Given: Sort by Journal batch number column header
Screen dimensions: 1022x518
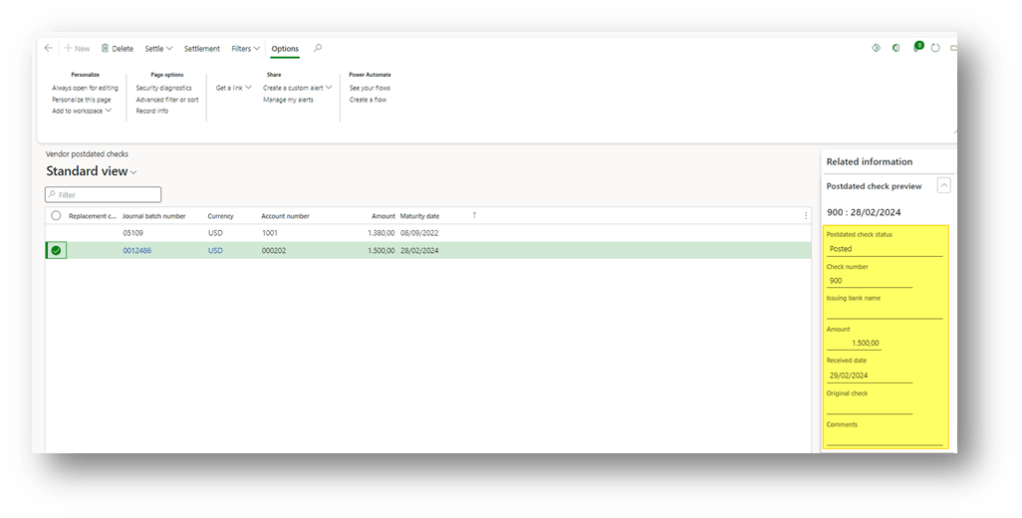Looking at the screenshot, I should pyautogui.click(x=154, y=216).
